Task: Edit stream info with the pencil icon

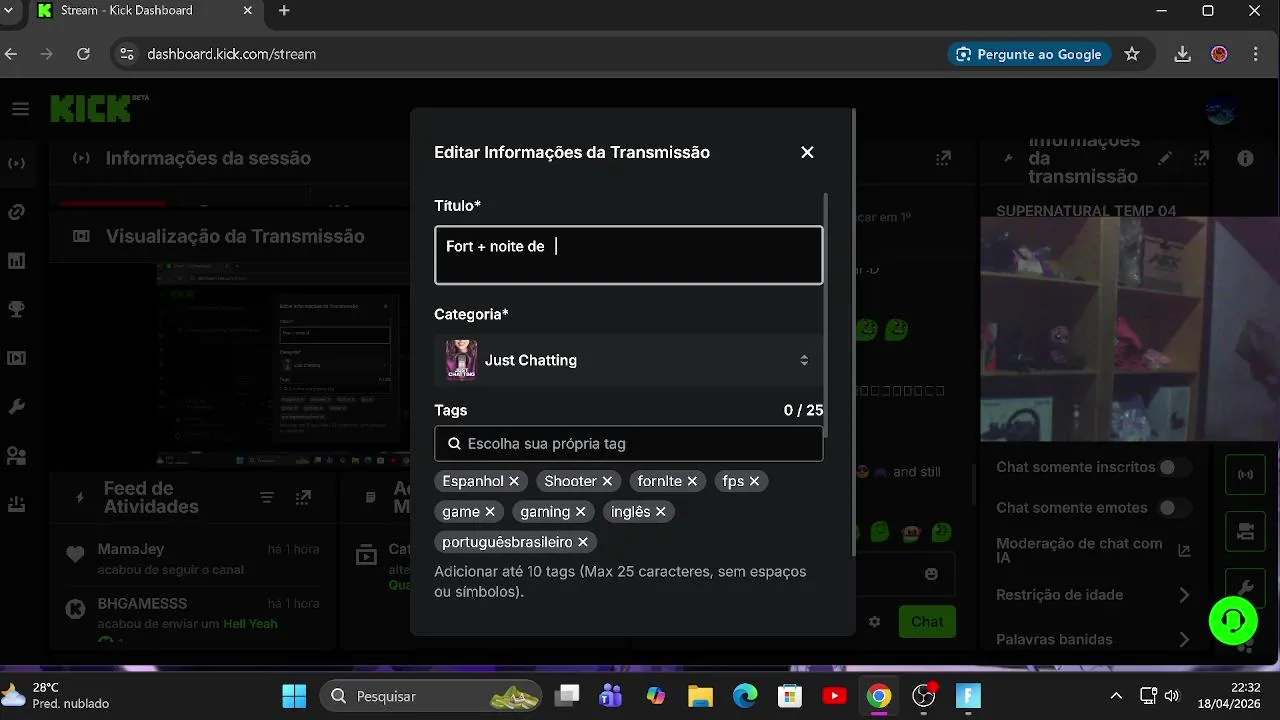Action: [1165, 158]
